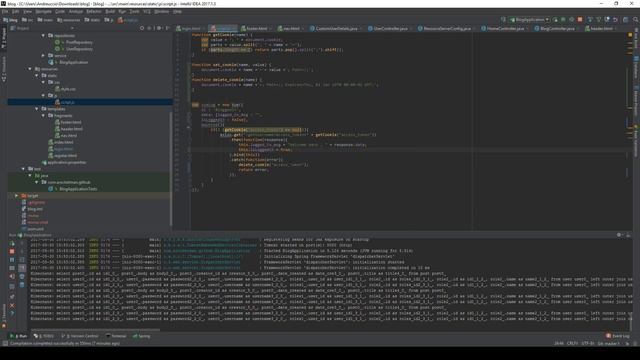Viewport: 640px width, 360px height.
Task: Switch to the UserController.java tab
Action: point(390,29)
